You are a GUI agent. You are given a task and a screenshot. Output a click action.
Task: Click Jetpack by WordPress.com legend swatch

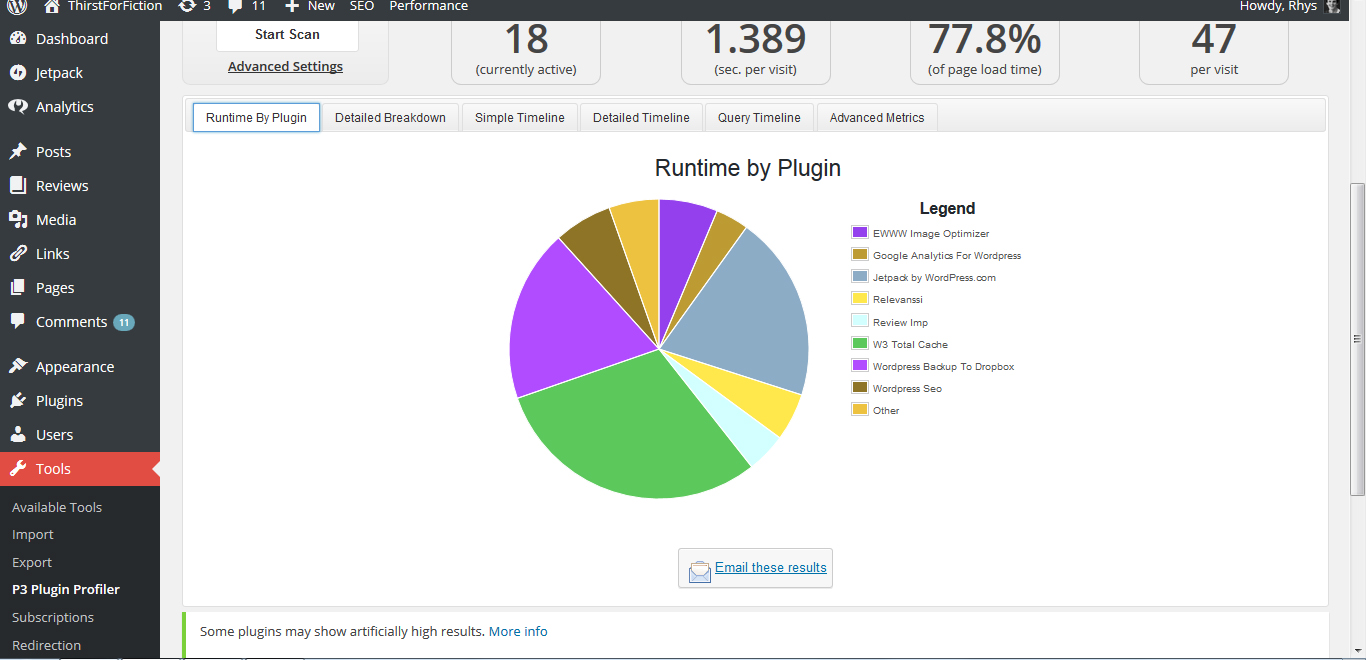point(860,276)
